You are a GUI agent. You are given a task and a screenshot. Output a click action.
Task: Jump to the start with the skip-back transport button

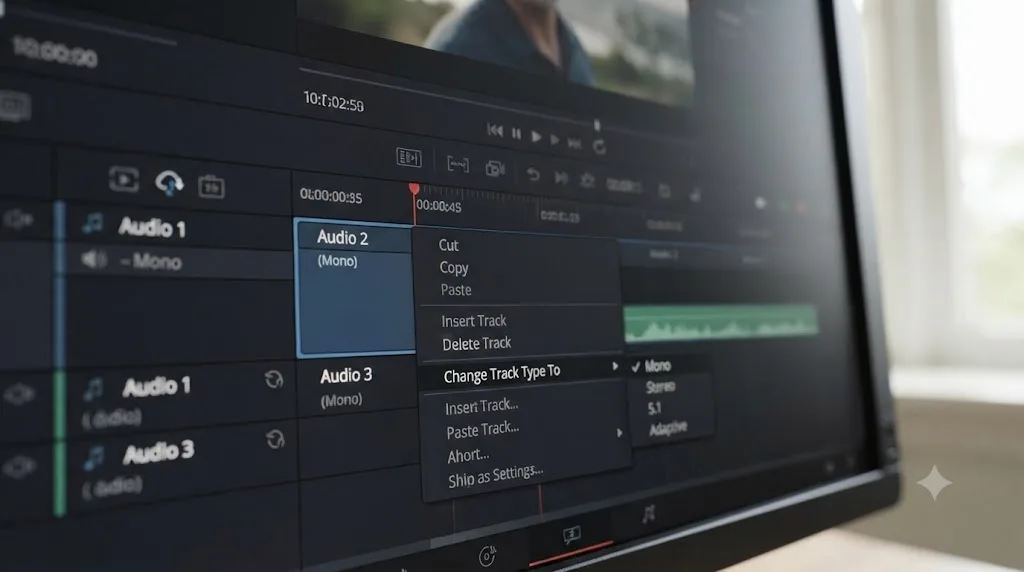pyautogui.click(x=495, y=131)
